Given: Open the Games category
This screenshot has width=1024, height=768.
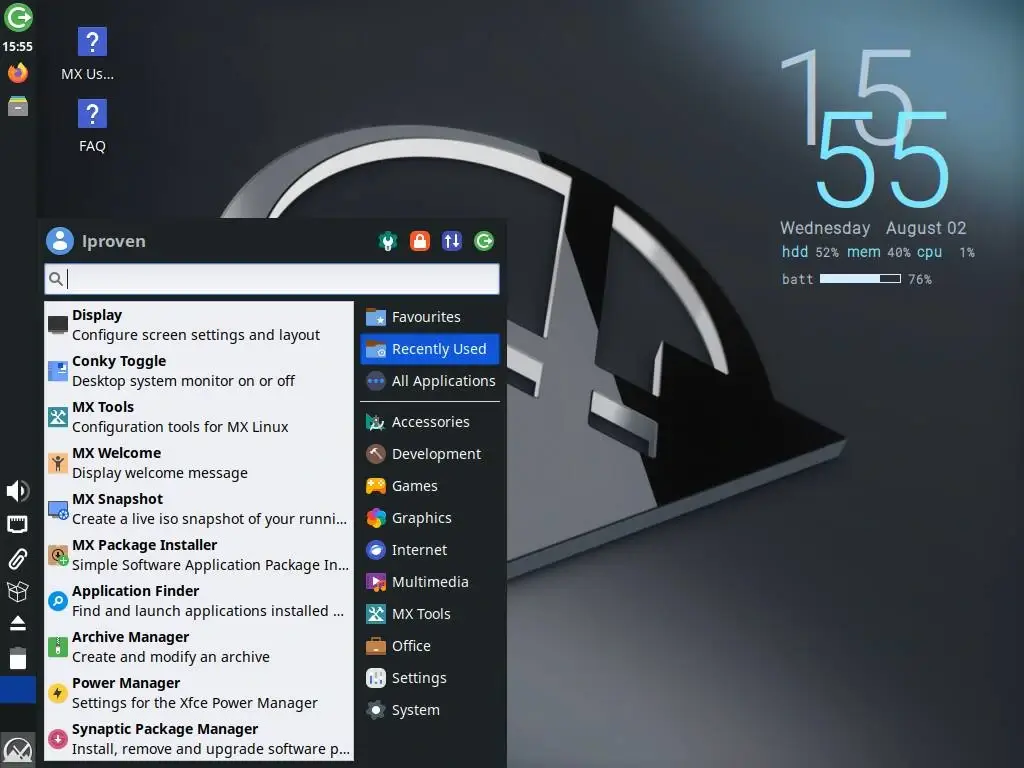Looking at the screenshot, I should pyautogui.click(x=430, y=486).
